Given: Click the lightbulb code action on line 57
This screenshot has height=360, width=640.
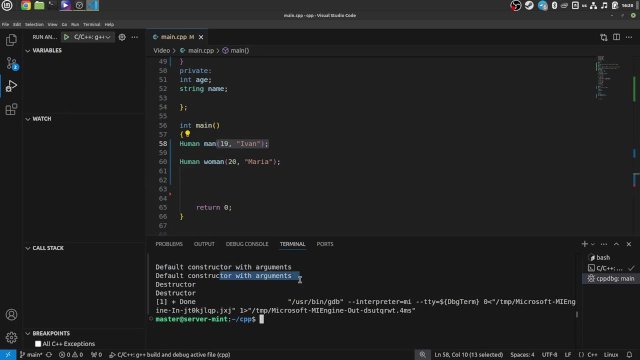Looking at the screenshot, I should [187, 133].
